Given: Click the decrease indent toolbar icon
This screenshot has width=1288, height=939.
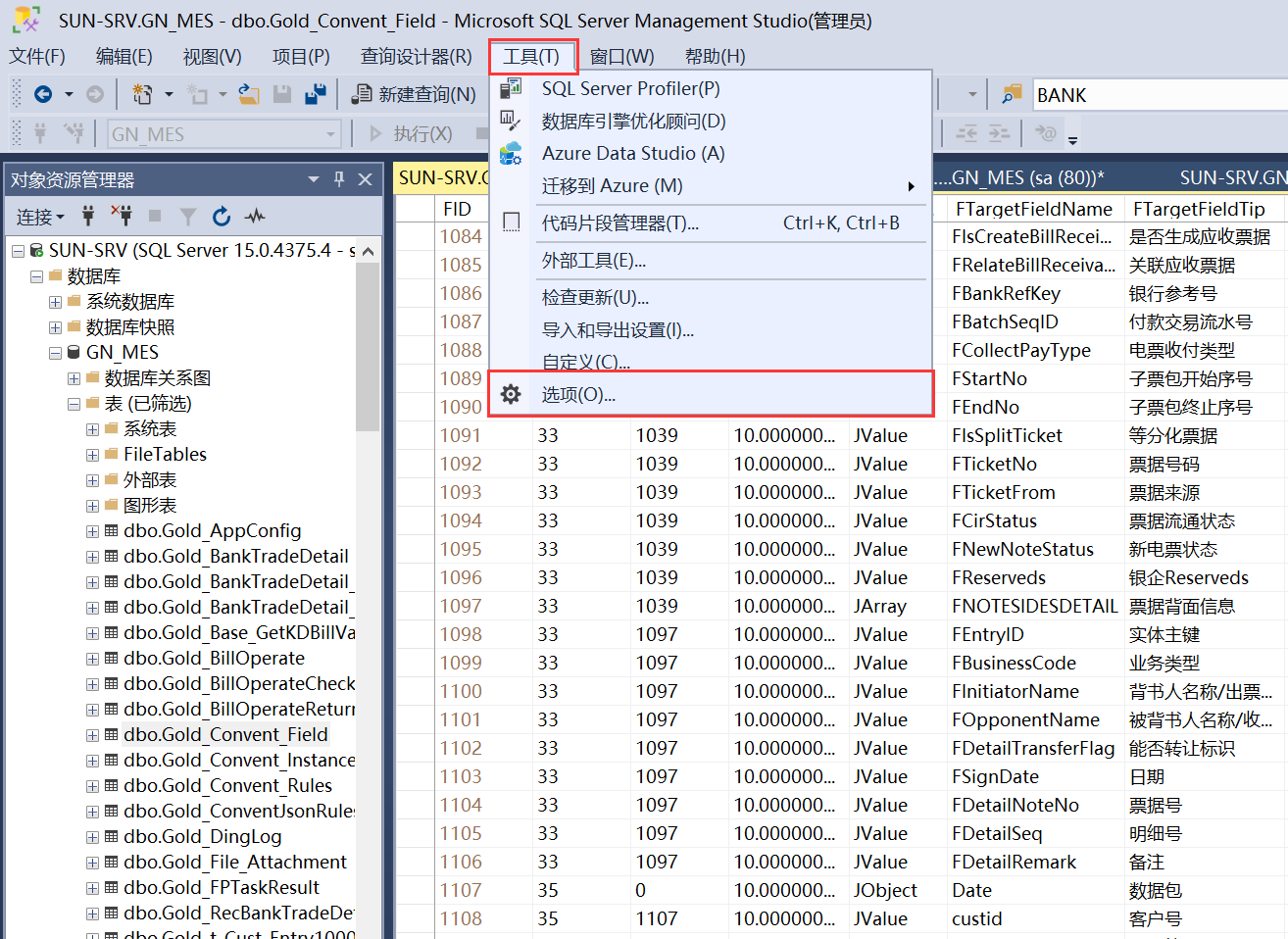Looking at the screenshot, I should click(x=966, y=133).
